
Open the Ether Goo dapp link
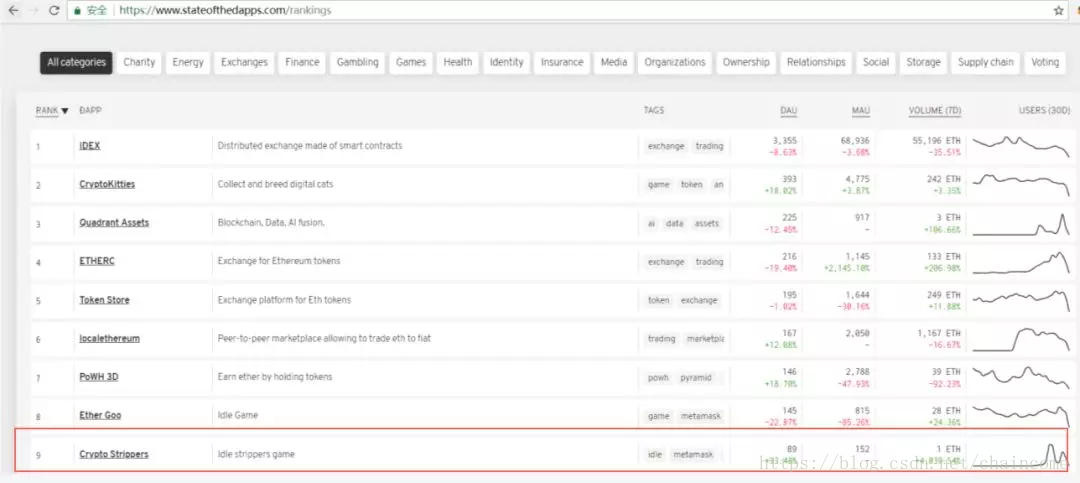click(x=101, y=415)
